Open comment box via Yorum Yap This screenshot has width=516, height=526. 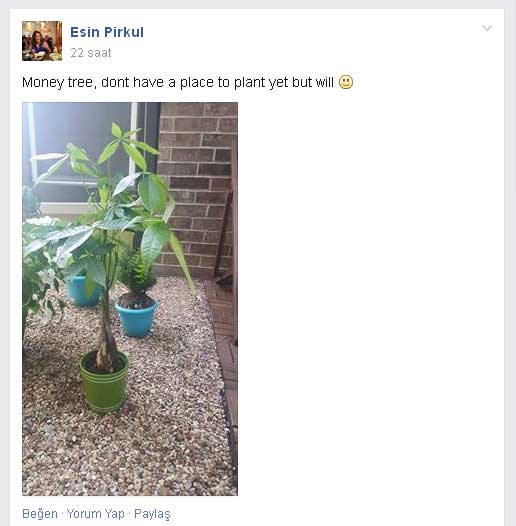click(96, 514)
